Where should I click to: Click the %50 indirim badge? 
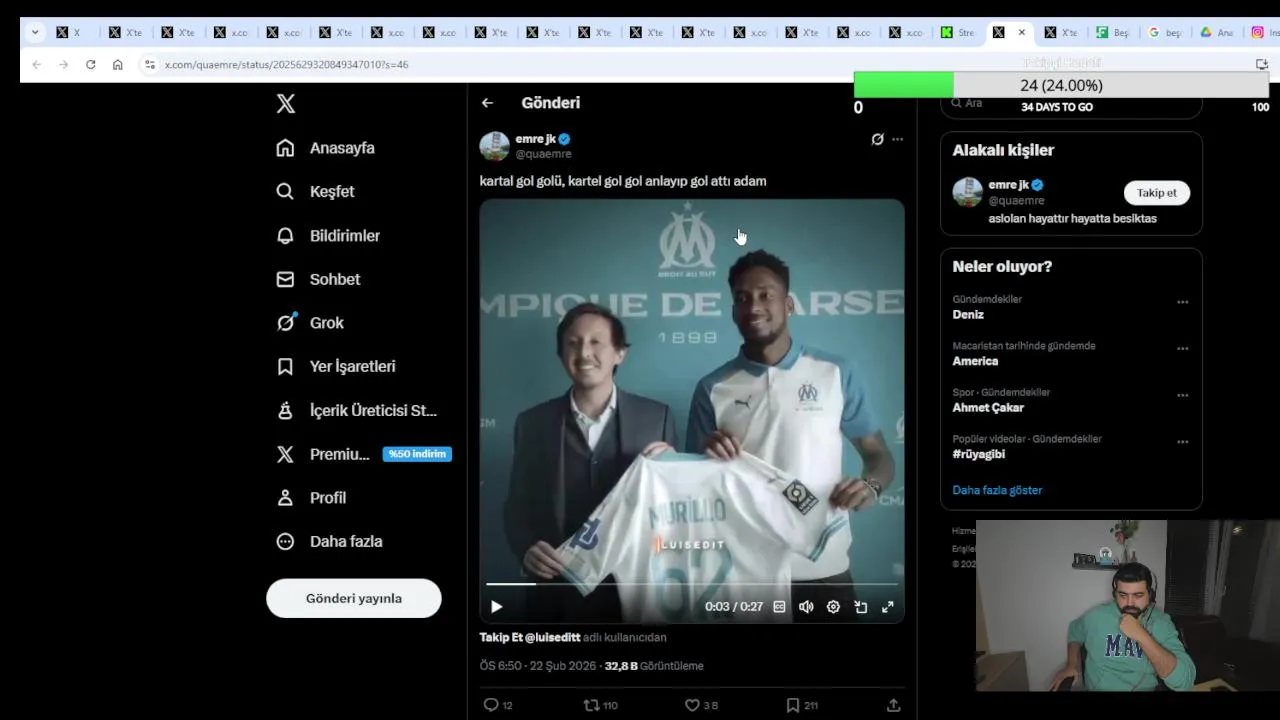417,454
